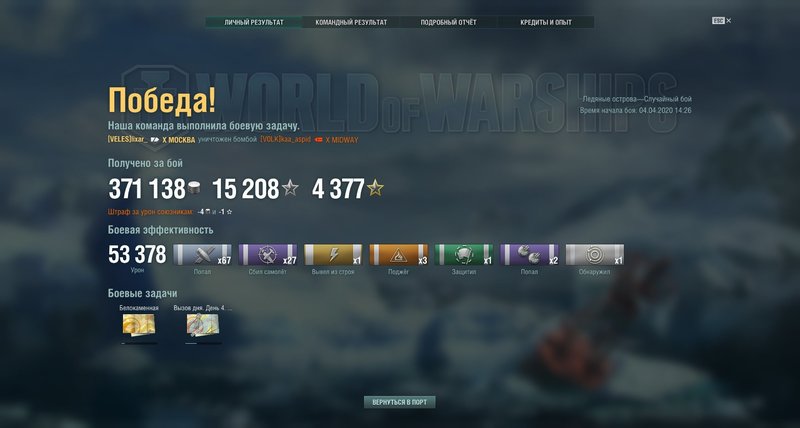Select the main battery hits ribbon x67
800x428 pixels.
click(203, 255)
